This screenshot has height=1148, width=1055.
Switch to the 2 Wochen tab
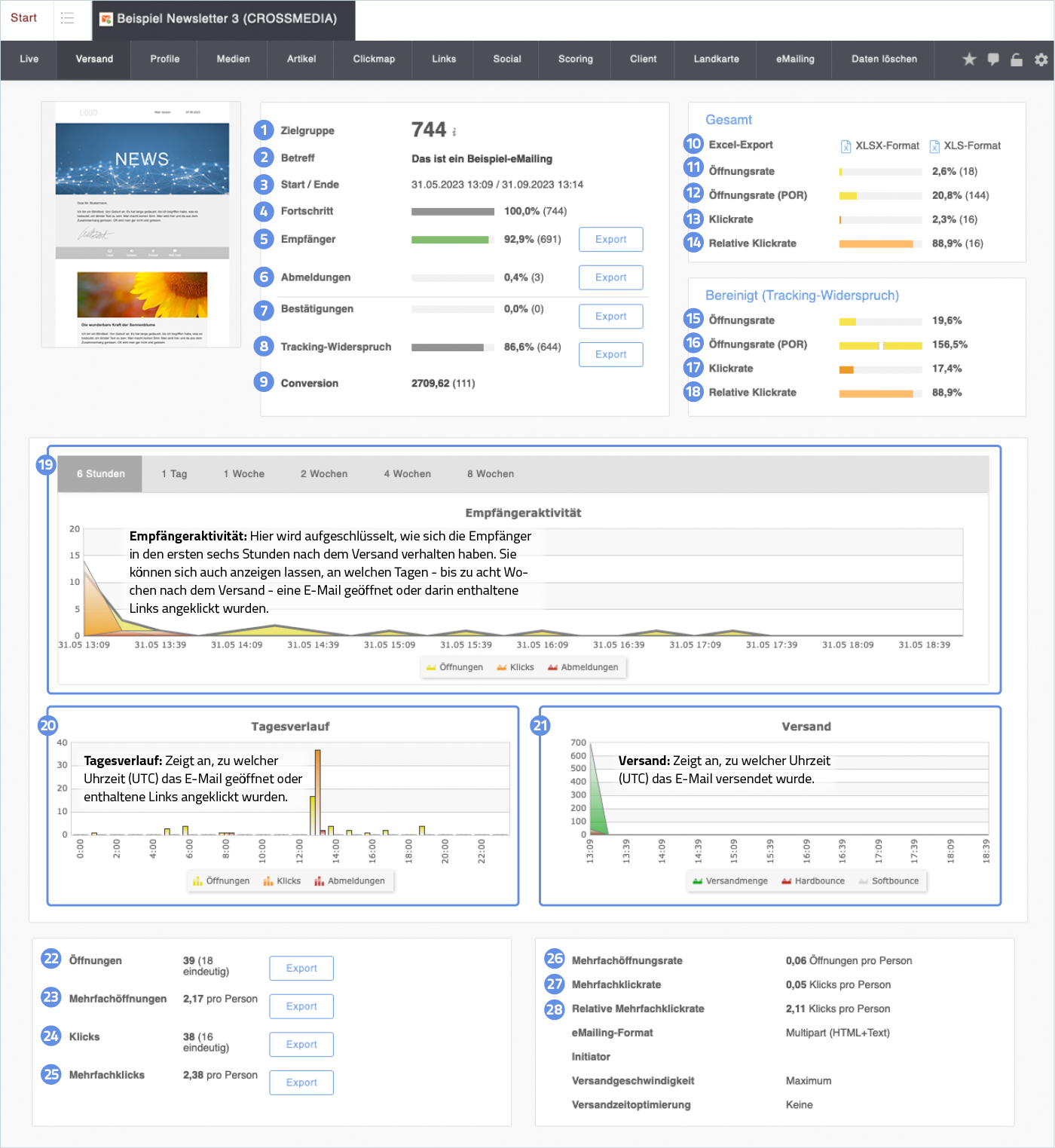pos(324,474)
